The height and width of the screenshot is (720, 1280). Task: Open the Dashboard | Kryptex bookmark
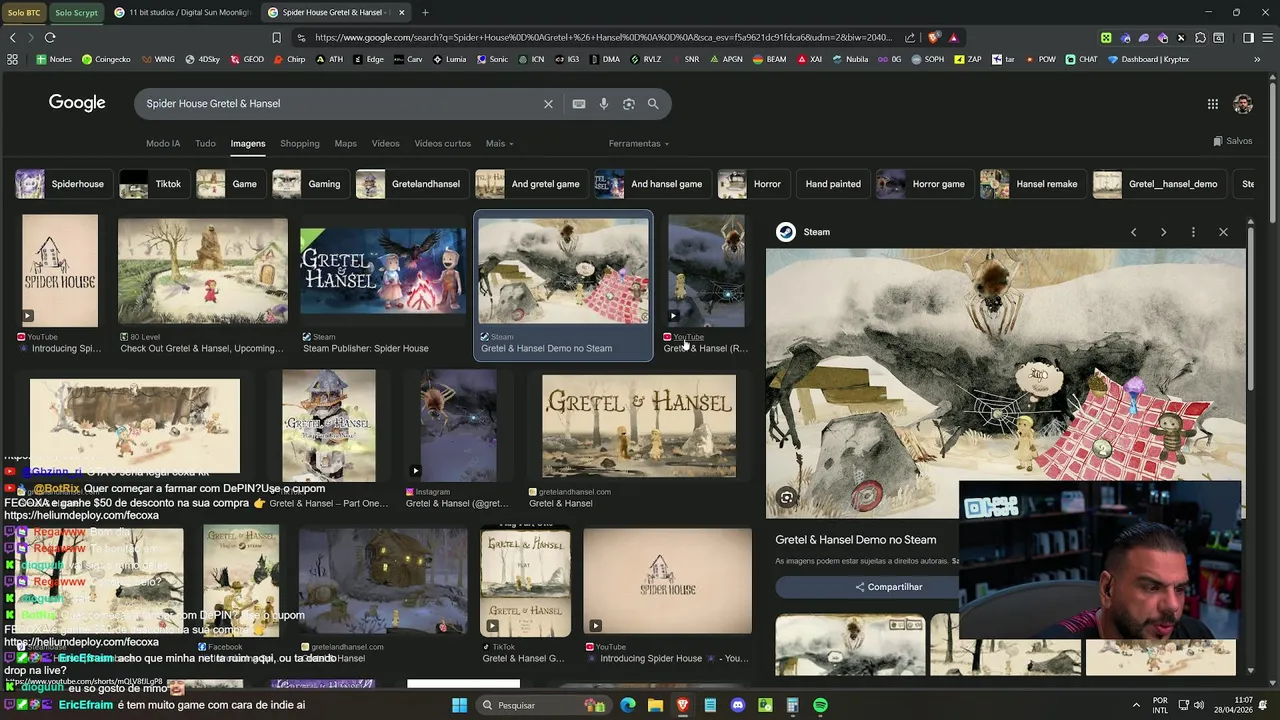pos(1148,59)
